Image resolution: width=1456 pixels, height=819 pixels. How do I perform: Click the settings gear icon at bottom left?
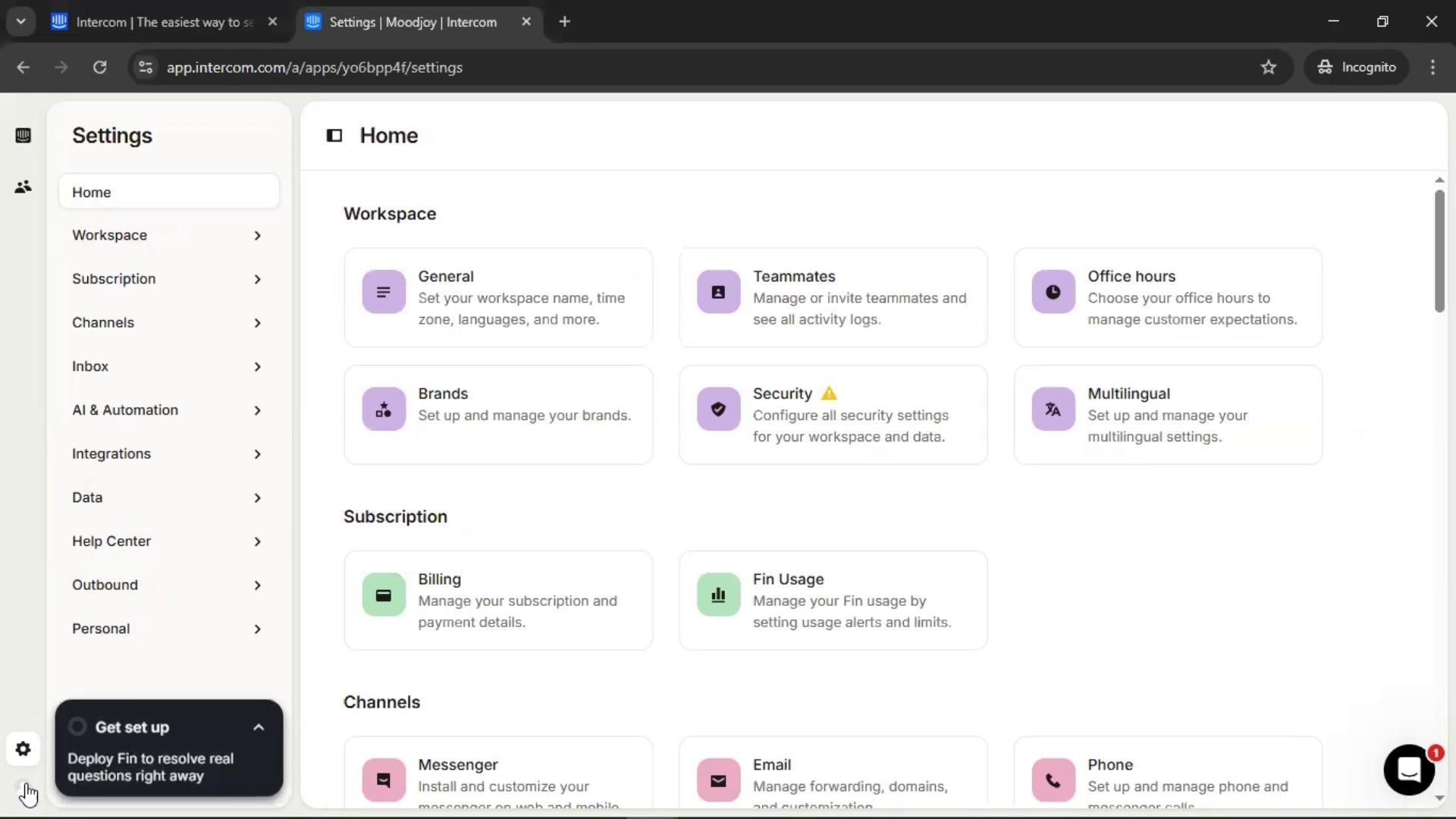[23, 749]
